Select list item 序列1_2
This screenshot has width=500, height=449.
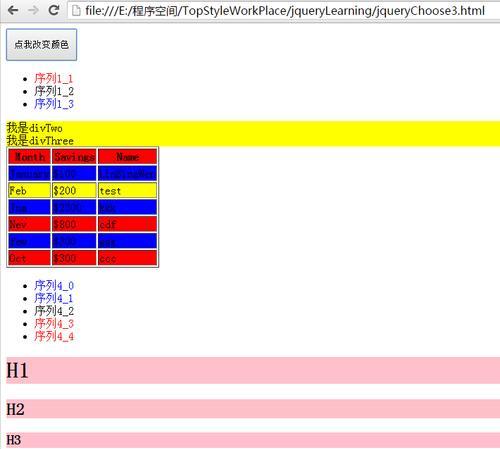54,91
